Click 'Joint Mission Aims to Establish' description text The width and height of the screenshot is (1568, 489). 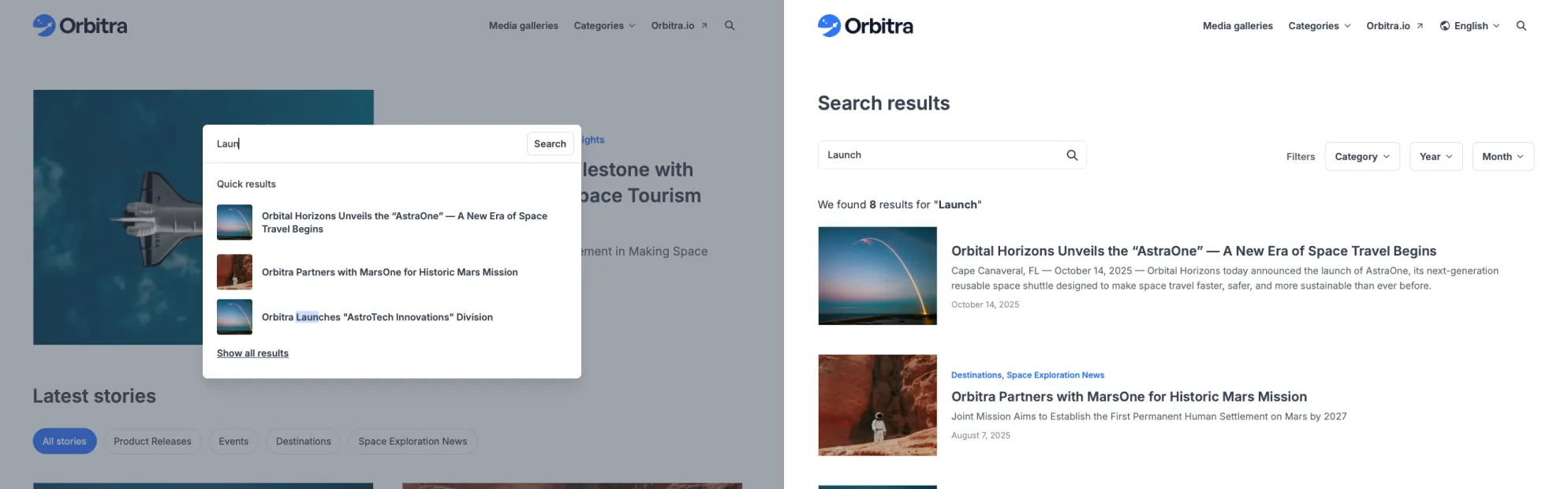pyautogui.click(x=1148, y=416)
